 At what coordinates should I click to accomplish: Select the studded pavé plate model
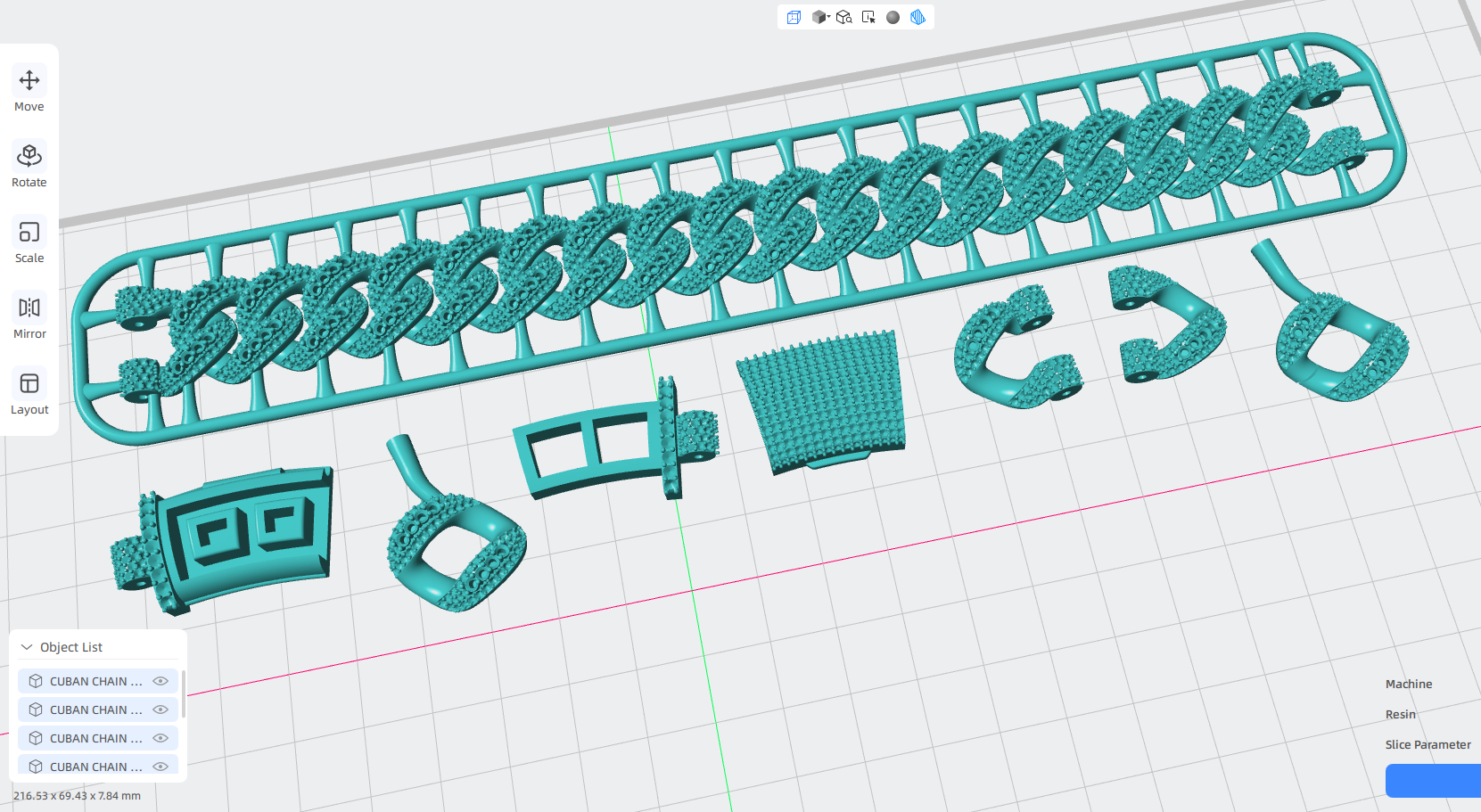[x=825, y=401]
